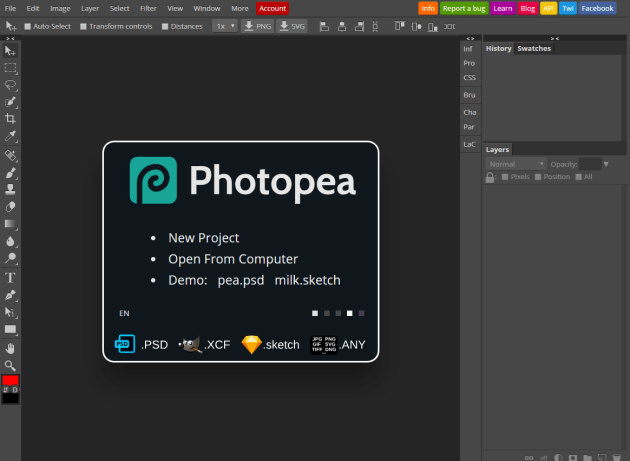Enable the Auto-Select checkbox
Viewport: 630px width, 461px height.
(x=28, y=26)
